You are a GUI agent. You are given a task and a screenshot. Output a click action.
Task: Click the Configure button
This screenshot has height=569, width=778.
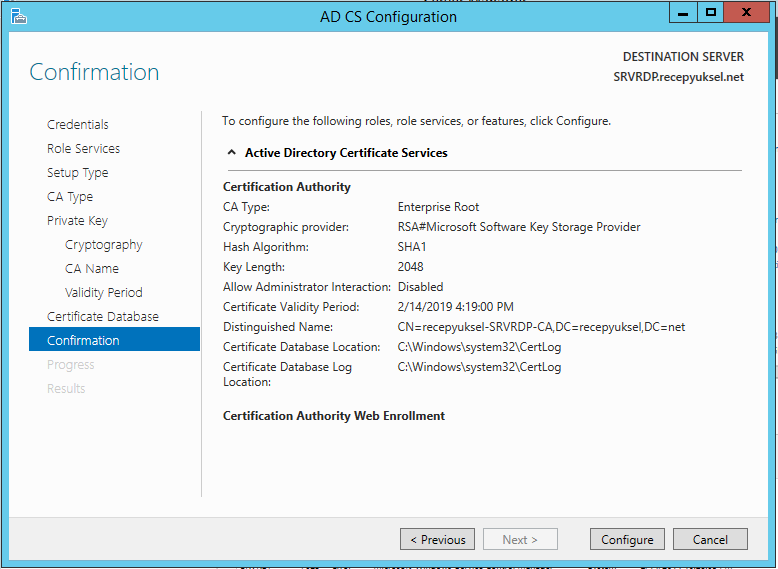627,539
